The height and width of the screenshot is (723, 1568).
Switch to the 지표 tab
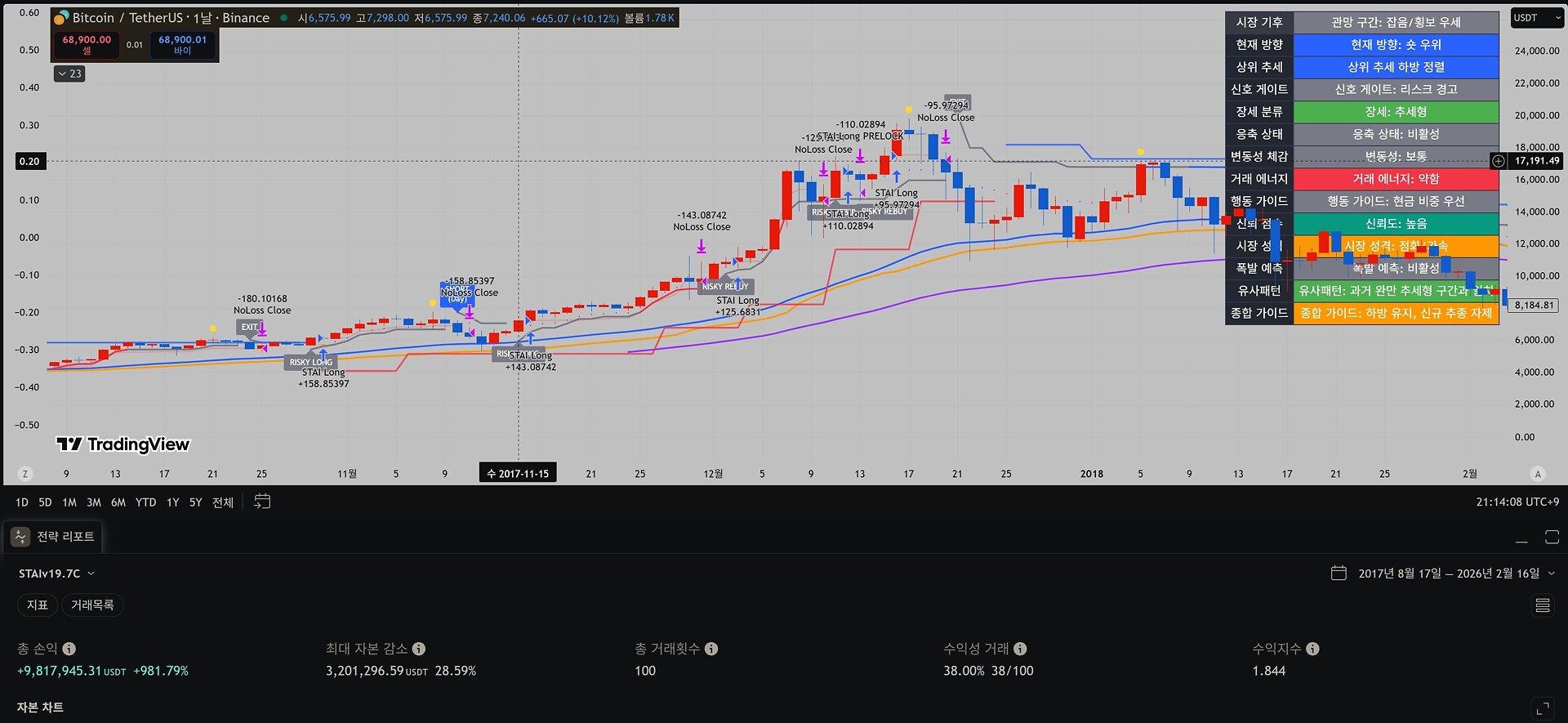click(38, 605)
